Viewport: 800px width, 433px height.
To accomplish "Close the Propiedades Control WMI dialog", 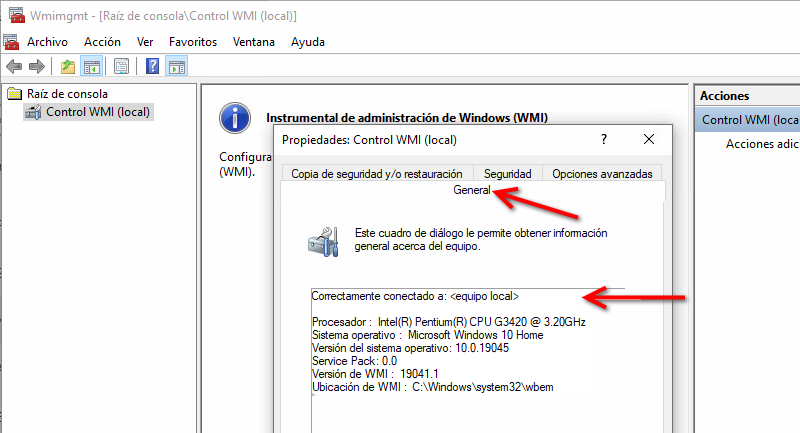I will coord(648,139).
